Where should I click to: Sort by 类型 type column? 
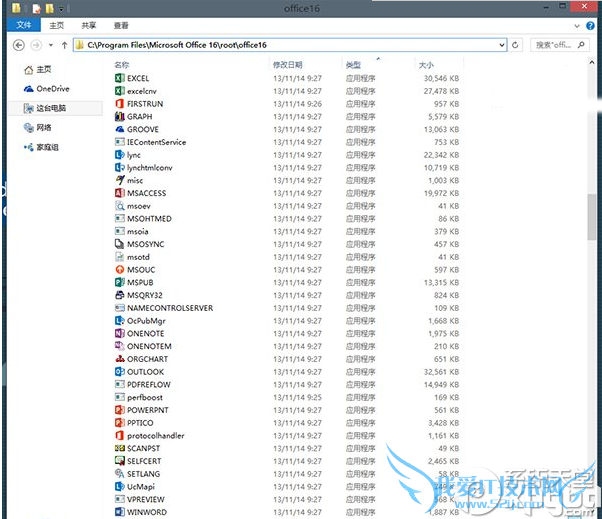click(x=353, y=65)
